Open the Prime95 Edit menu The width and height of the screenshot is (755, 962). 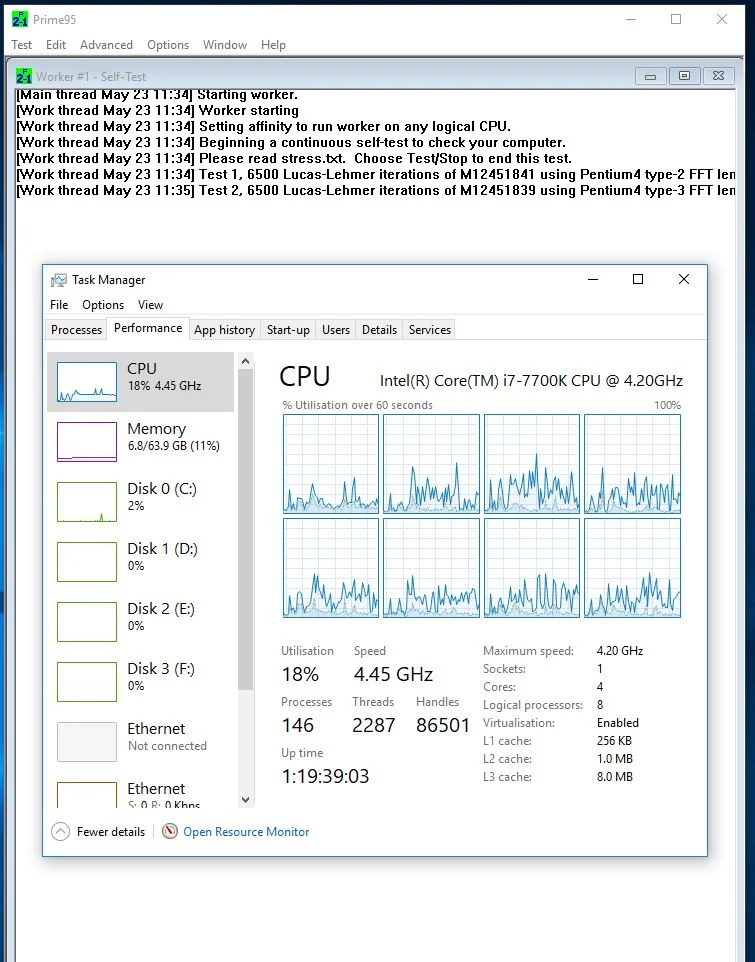(56, 45)
